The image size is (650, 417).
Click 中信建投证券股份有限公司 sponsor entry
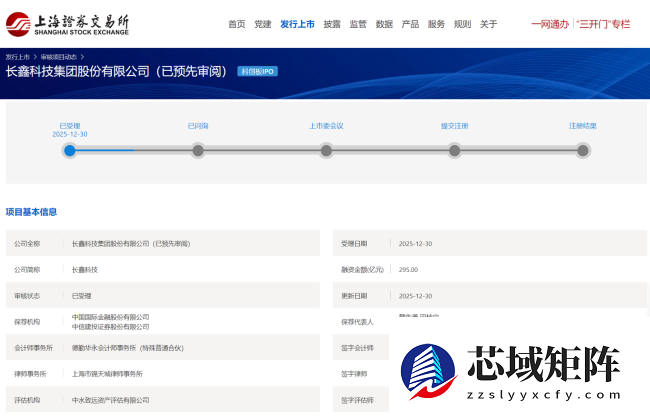click(x=110, y=327)
